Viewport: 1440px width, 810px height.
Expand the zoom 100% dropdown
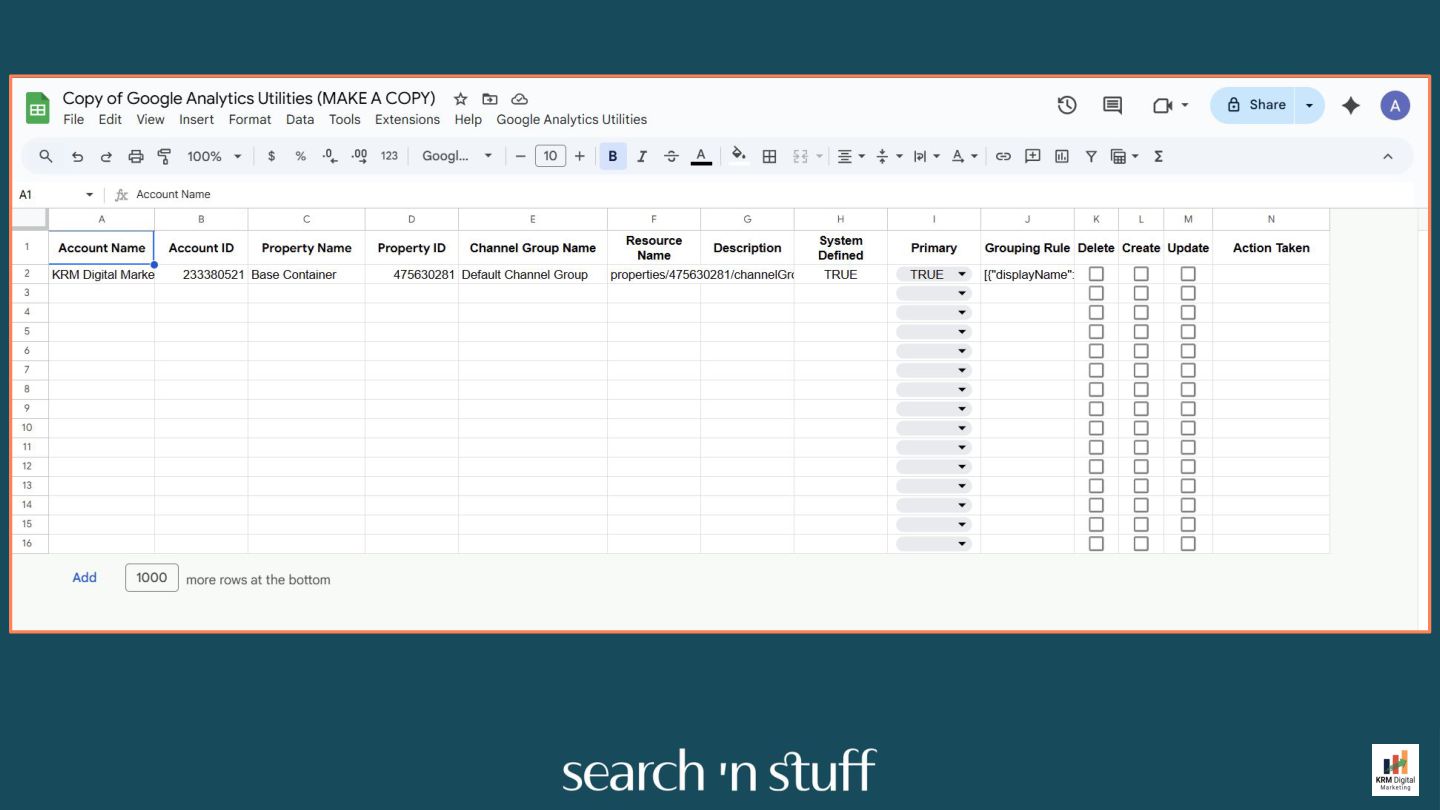(x=214, y=156)
